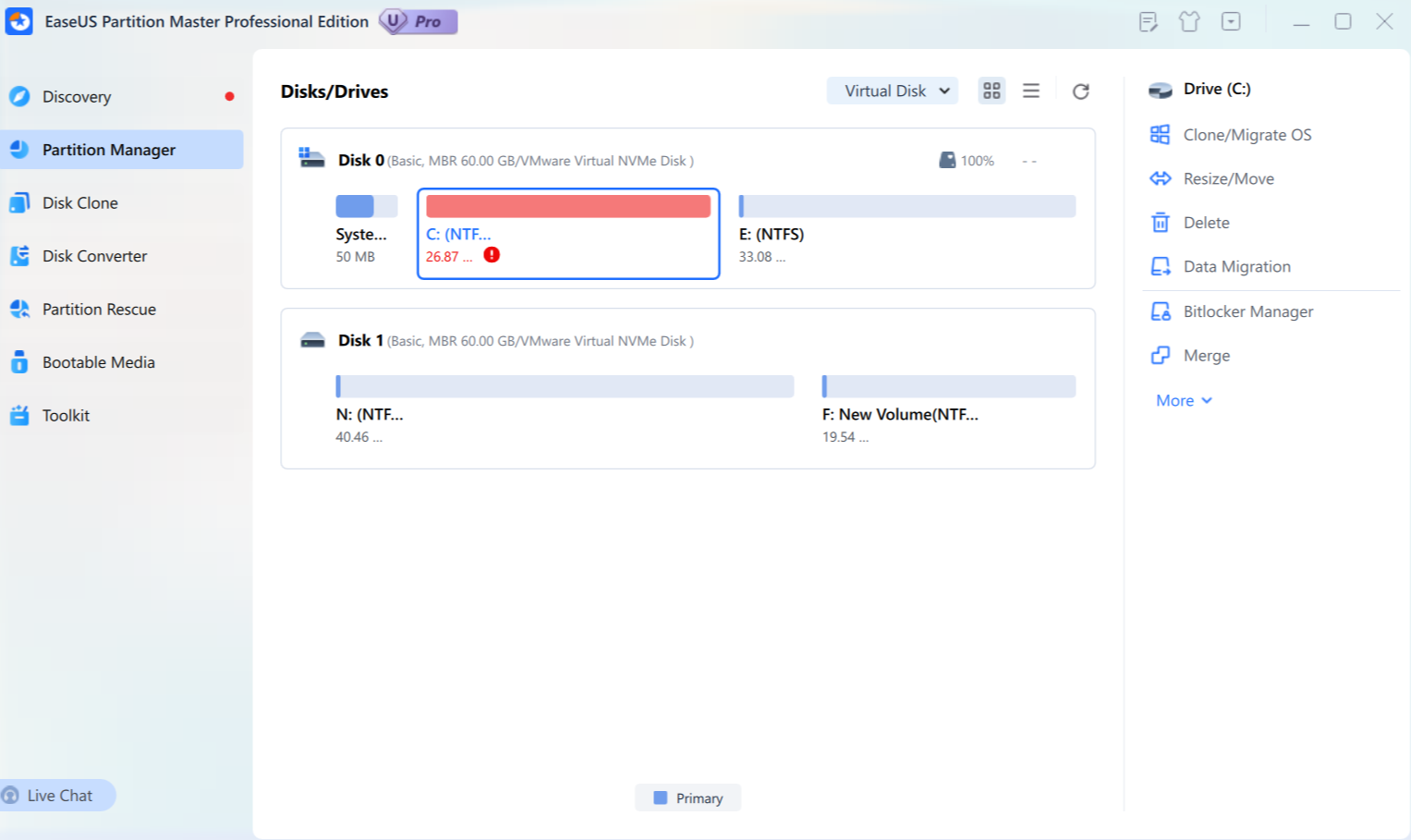Click the Resize/Move arrows icon

(1160, 178)
